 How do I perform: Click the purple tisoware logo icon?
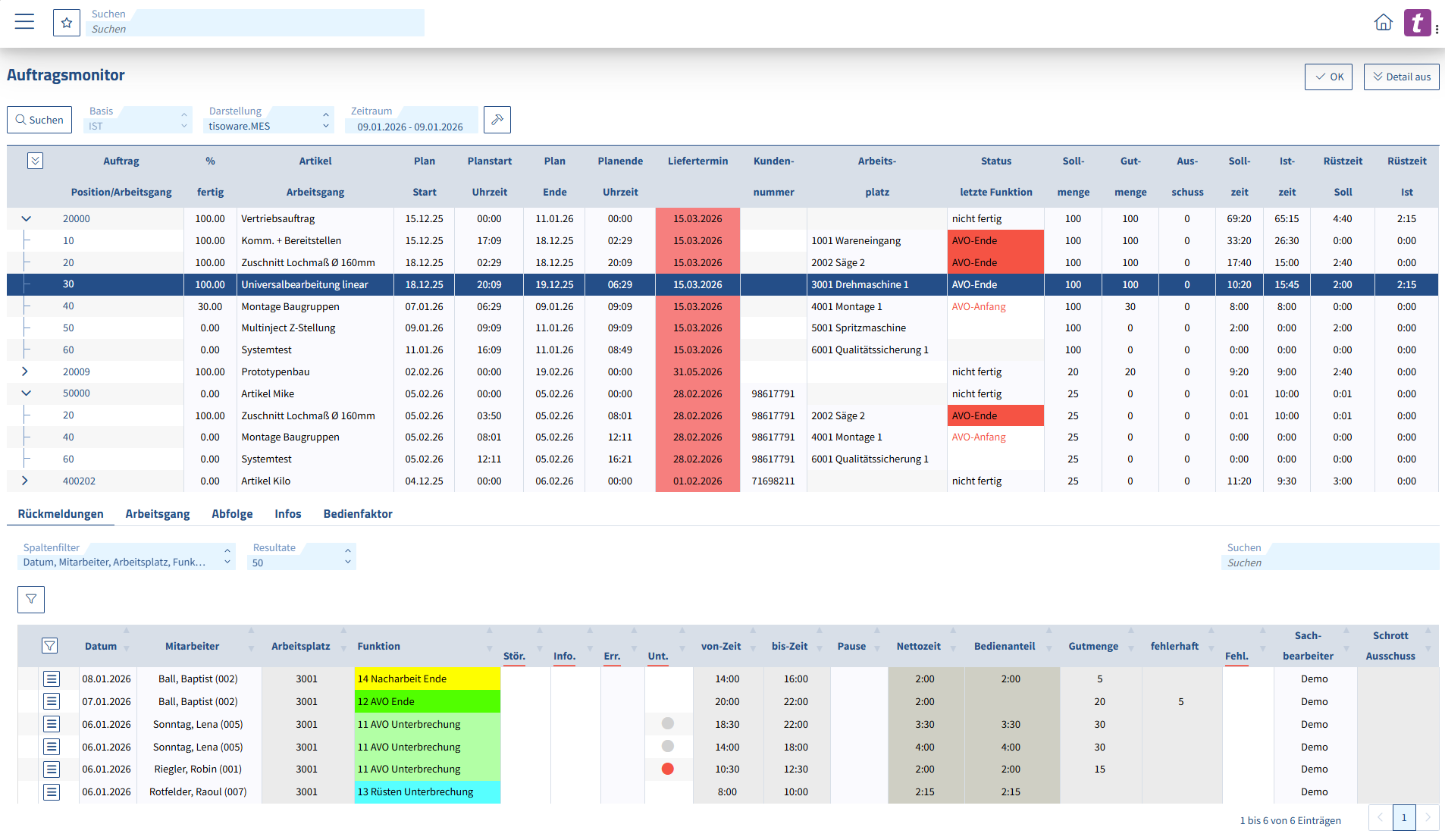[x=1418, y=23]
